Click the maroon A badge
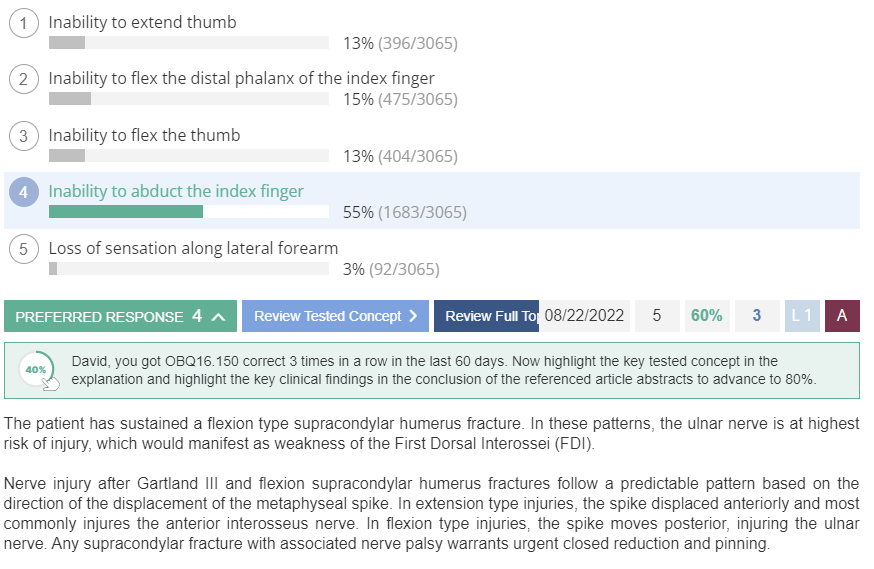 point(842,316)
